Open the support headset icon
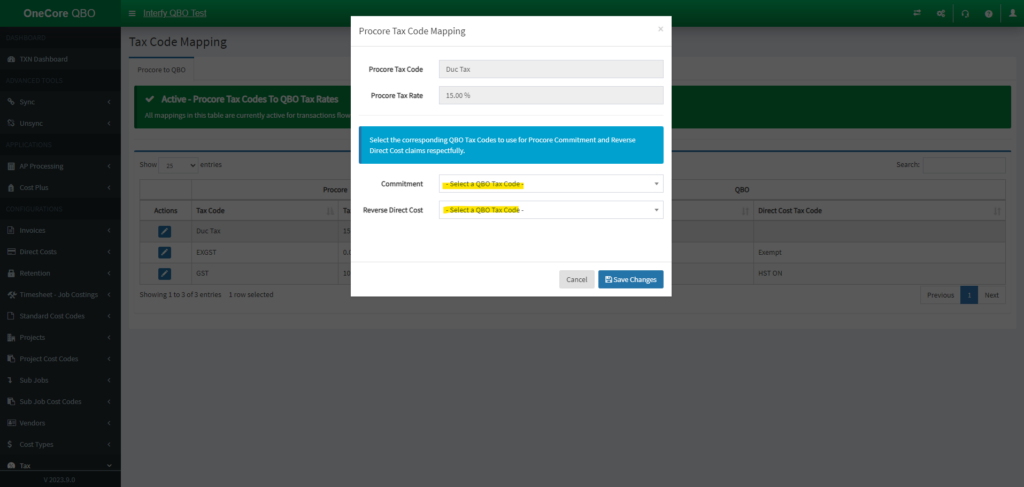The width and height of the screenshot is (1024, 487). pos(965,13)
